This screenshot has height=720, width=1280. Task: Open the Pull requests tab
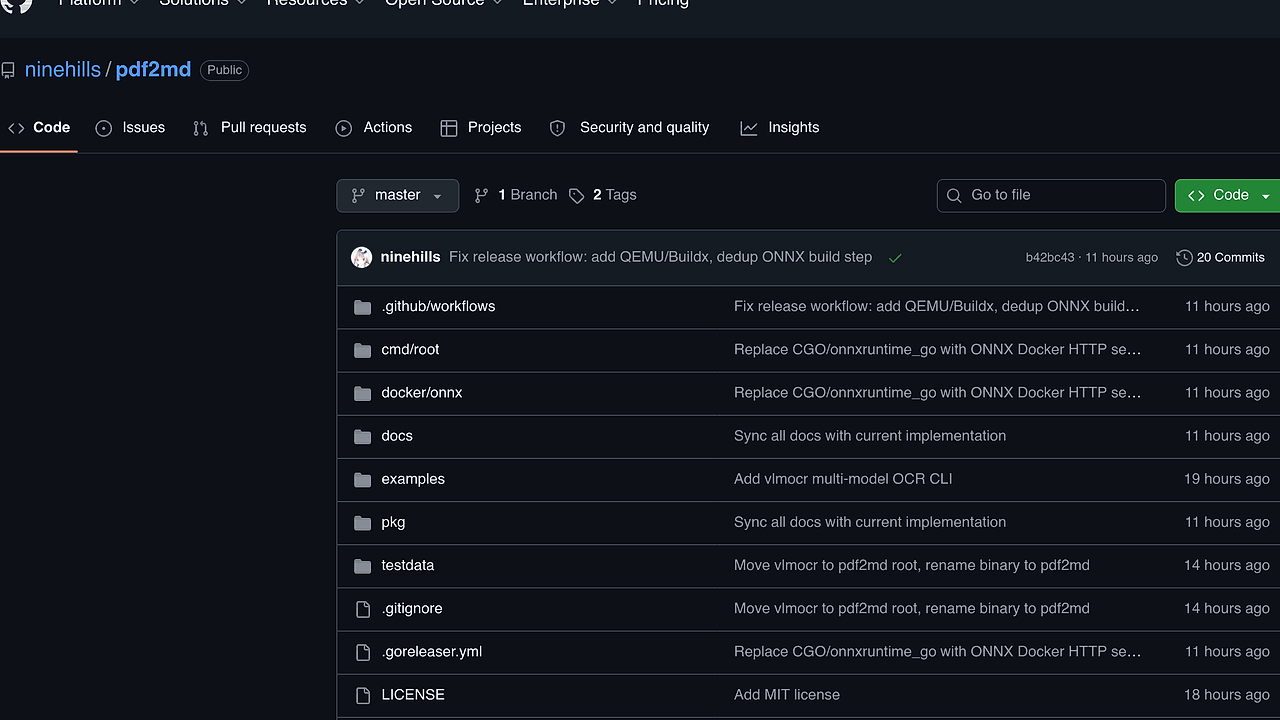(x=250, y=128)
